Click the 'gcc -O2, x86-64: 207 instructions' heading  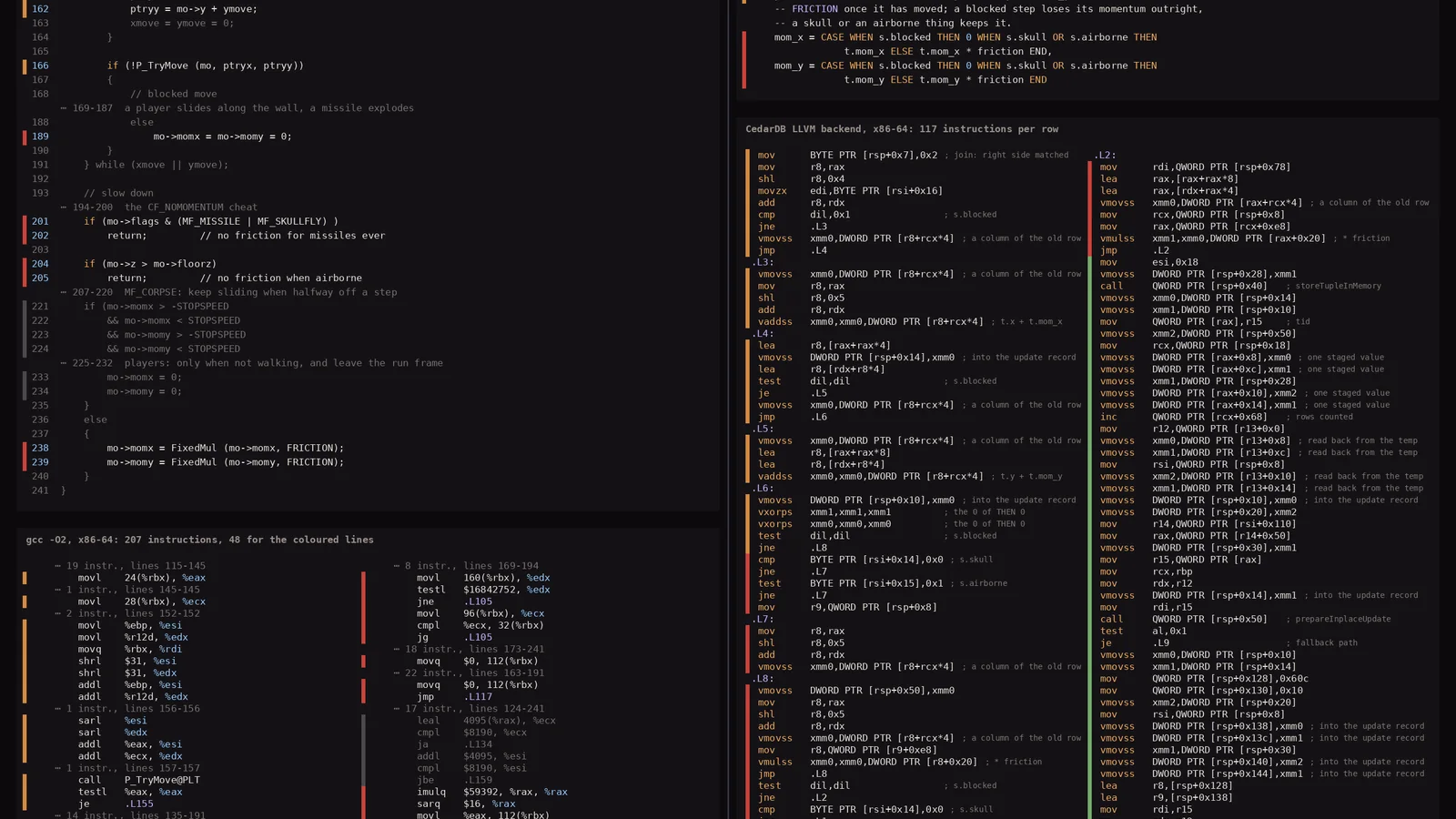pyautogui.click(x=200, y=540)
